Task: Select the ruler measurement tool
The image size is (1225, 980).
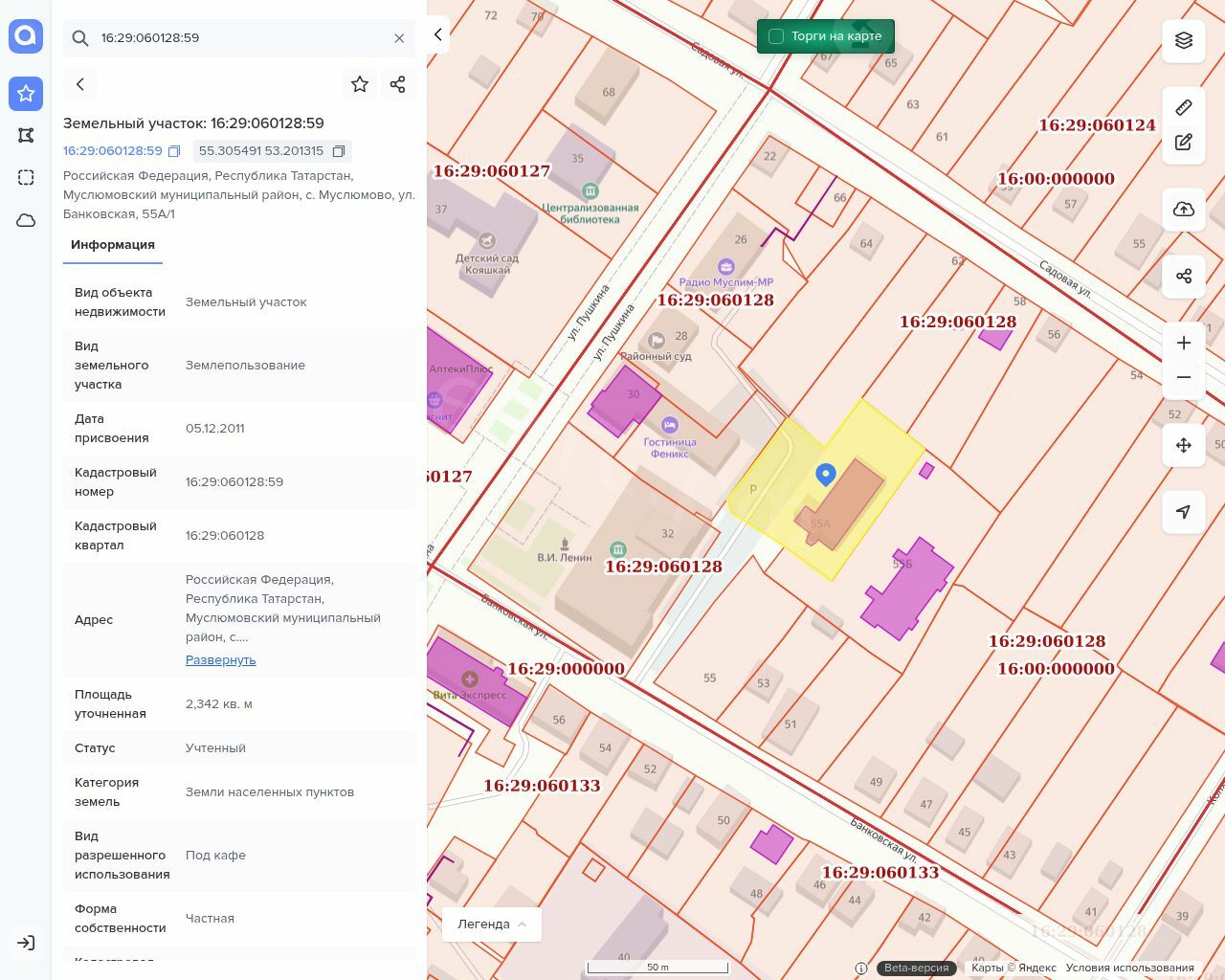Action: coord(1184,107)
